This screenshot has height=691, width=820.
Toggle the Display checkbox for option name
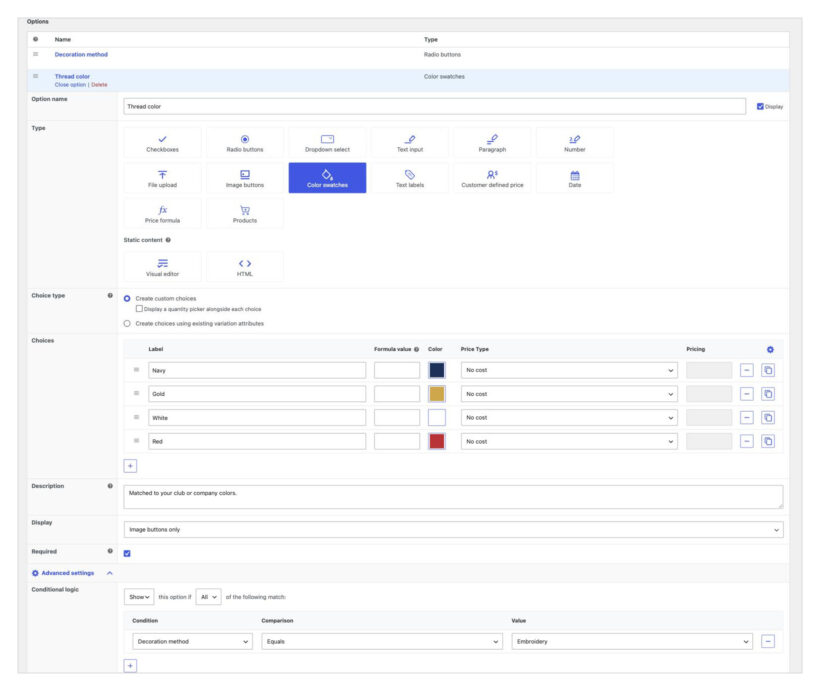760,107
